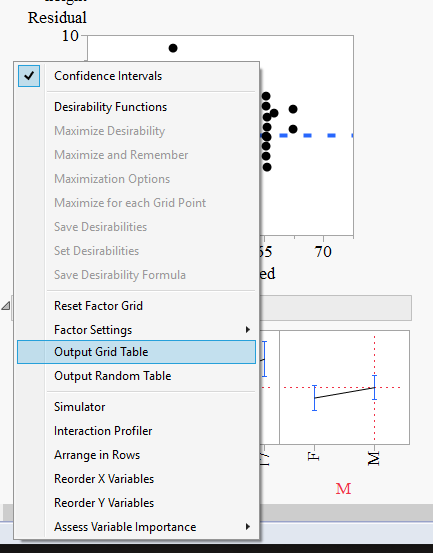This screenshot has width=433, height=553.
Task: Enable the Interaction Profiler
Action: [103, 431]
